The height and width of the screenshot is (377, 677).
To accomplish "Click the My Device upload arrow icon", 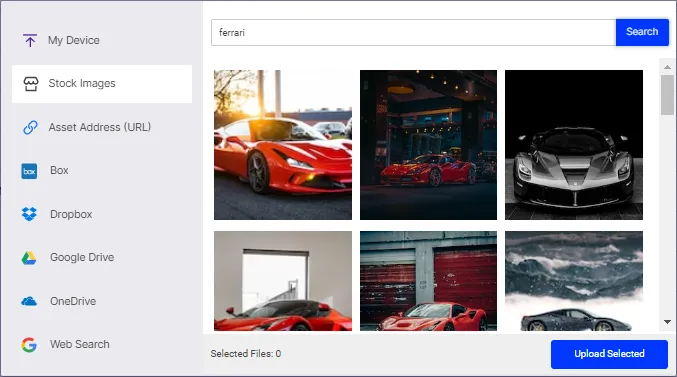I will click(x=30, y=40).
